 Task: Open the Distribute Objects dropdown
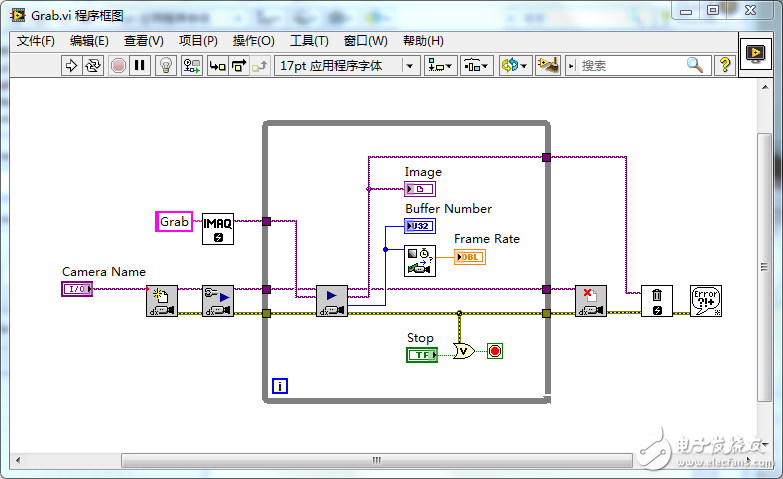pyautogui.click(x=476, y=65)
